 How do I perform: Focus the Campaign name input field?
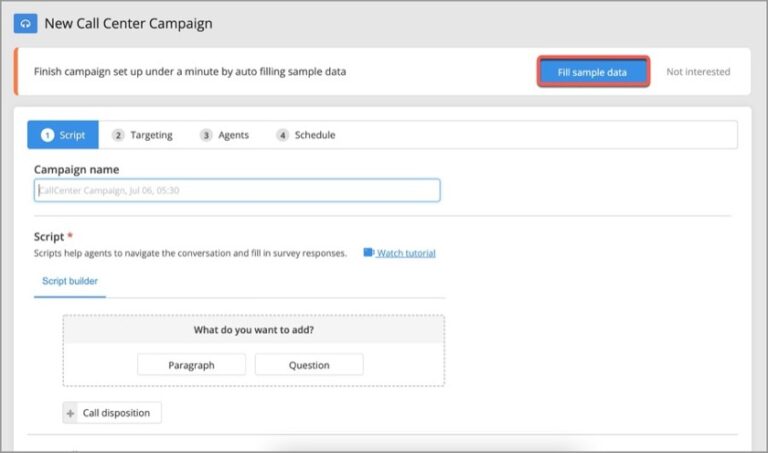(237, 190)
